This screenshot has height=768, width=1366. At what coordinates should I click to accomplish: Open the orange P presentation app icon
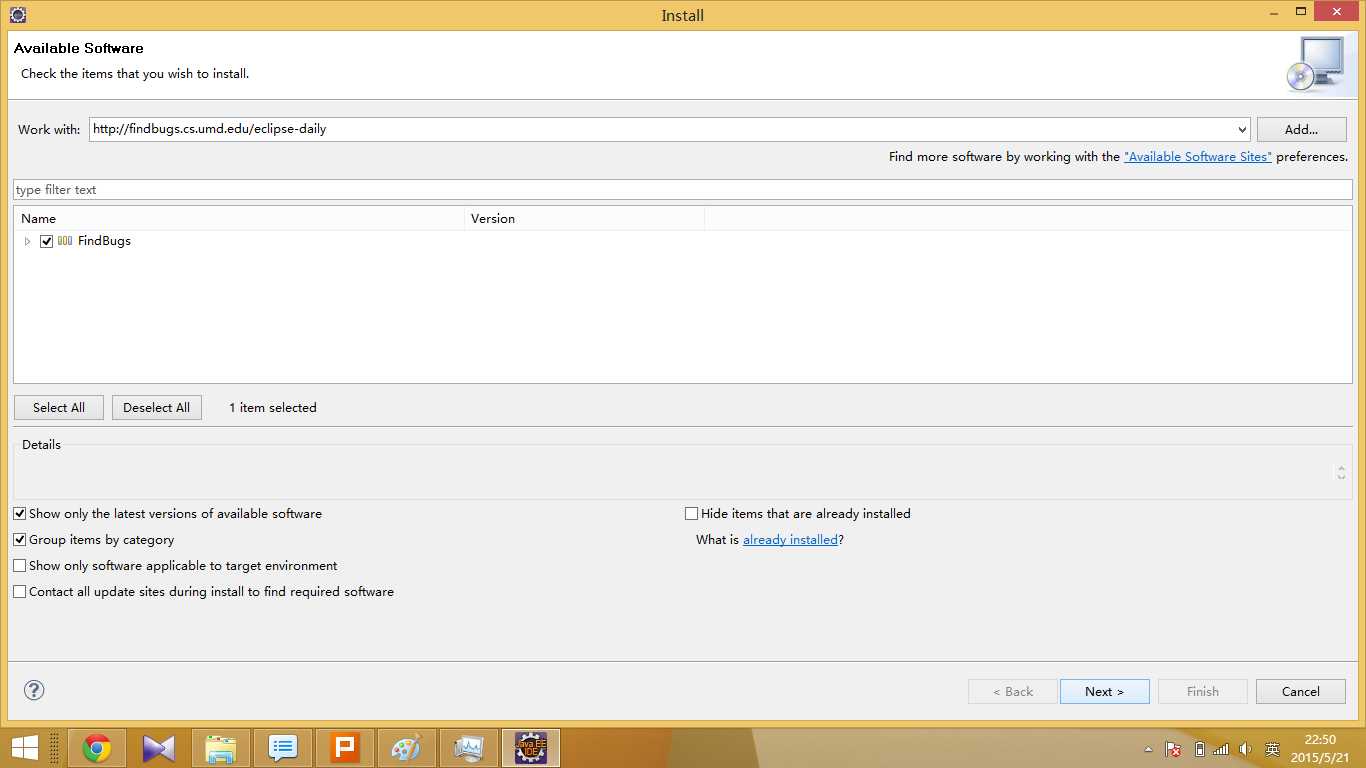(x=345, y=748)
